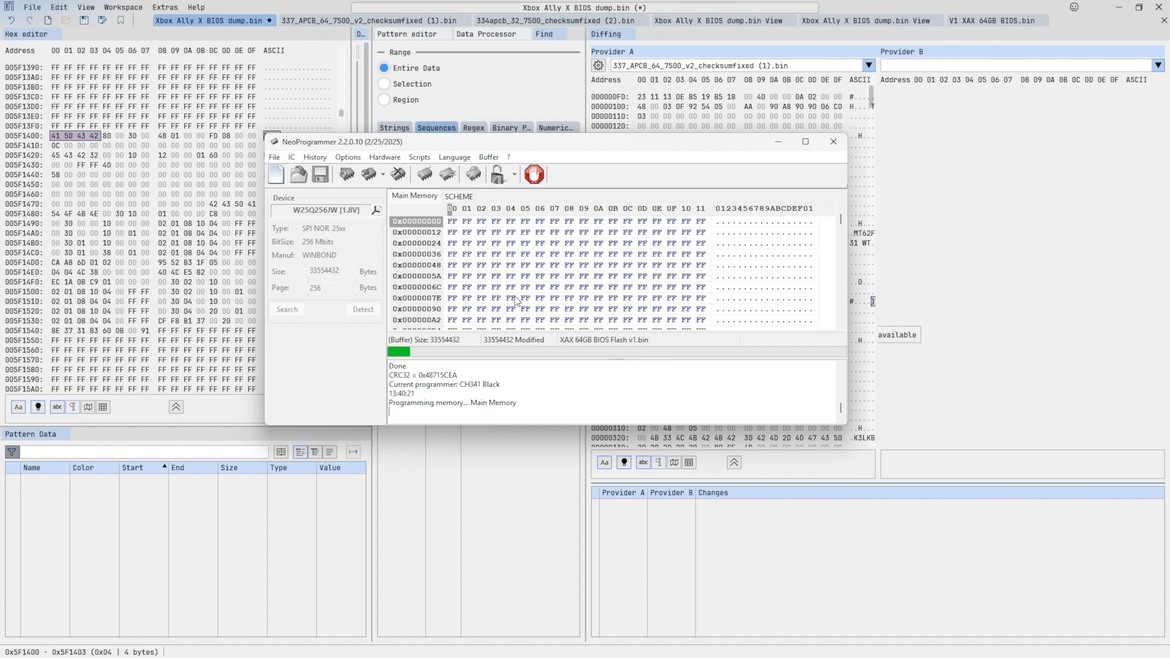Click the Open file icon in NeoProgrammer

tap(298, 174)
